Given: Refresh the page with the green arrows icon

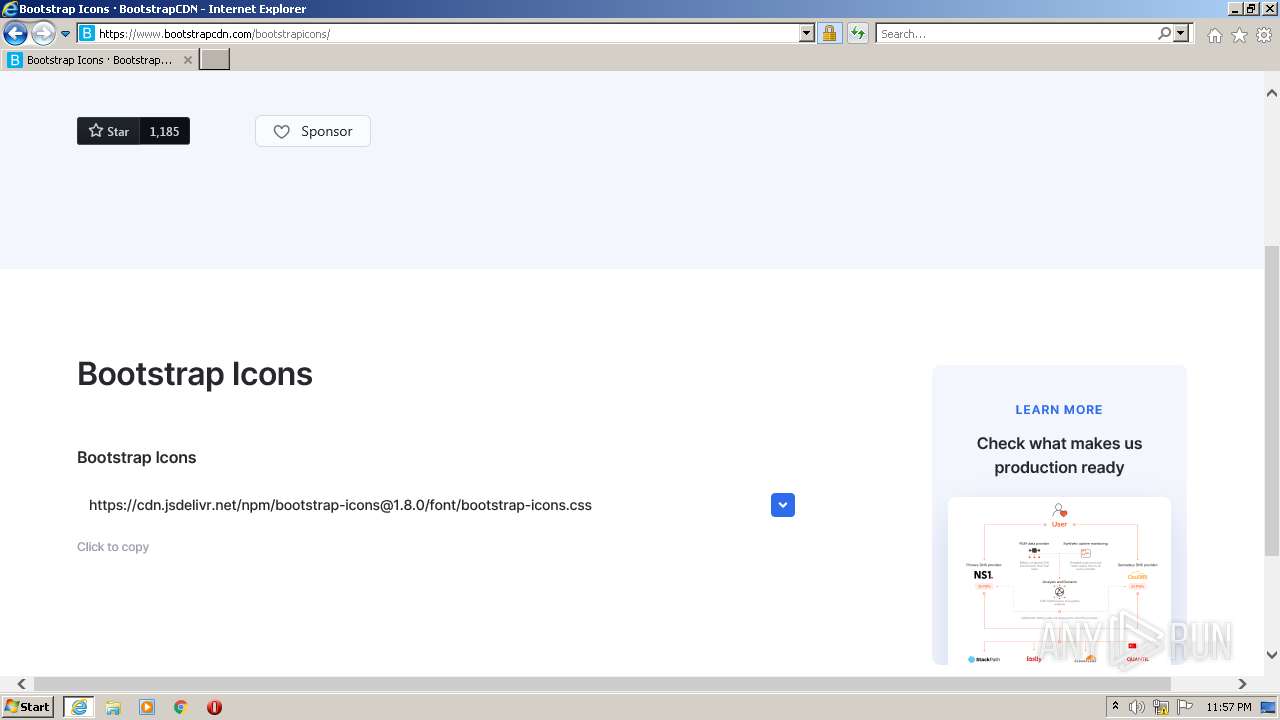Looking at the screenshot, I should tap(858, 34).
